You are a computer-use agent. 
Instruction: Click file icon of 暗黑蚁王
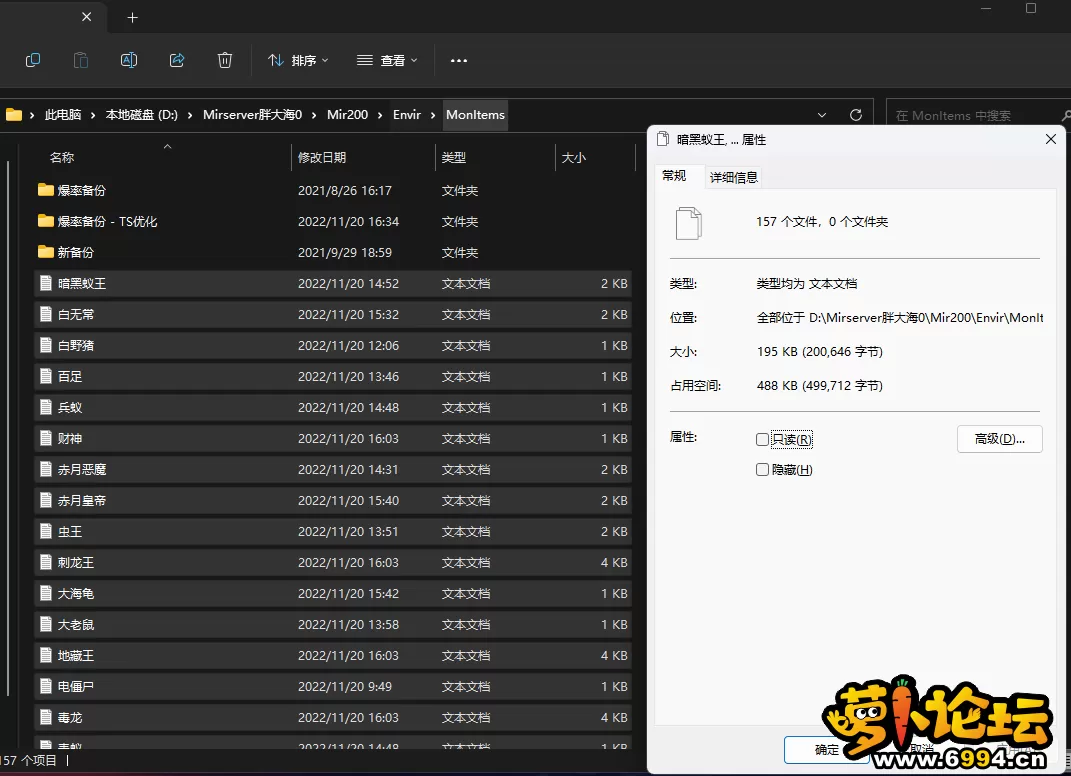[46, 283]
